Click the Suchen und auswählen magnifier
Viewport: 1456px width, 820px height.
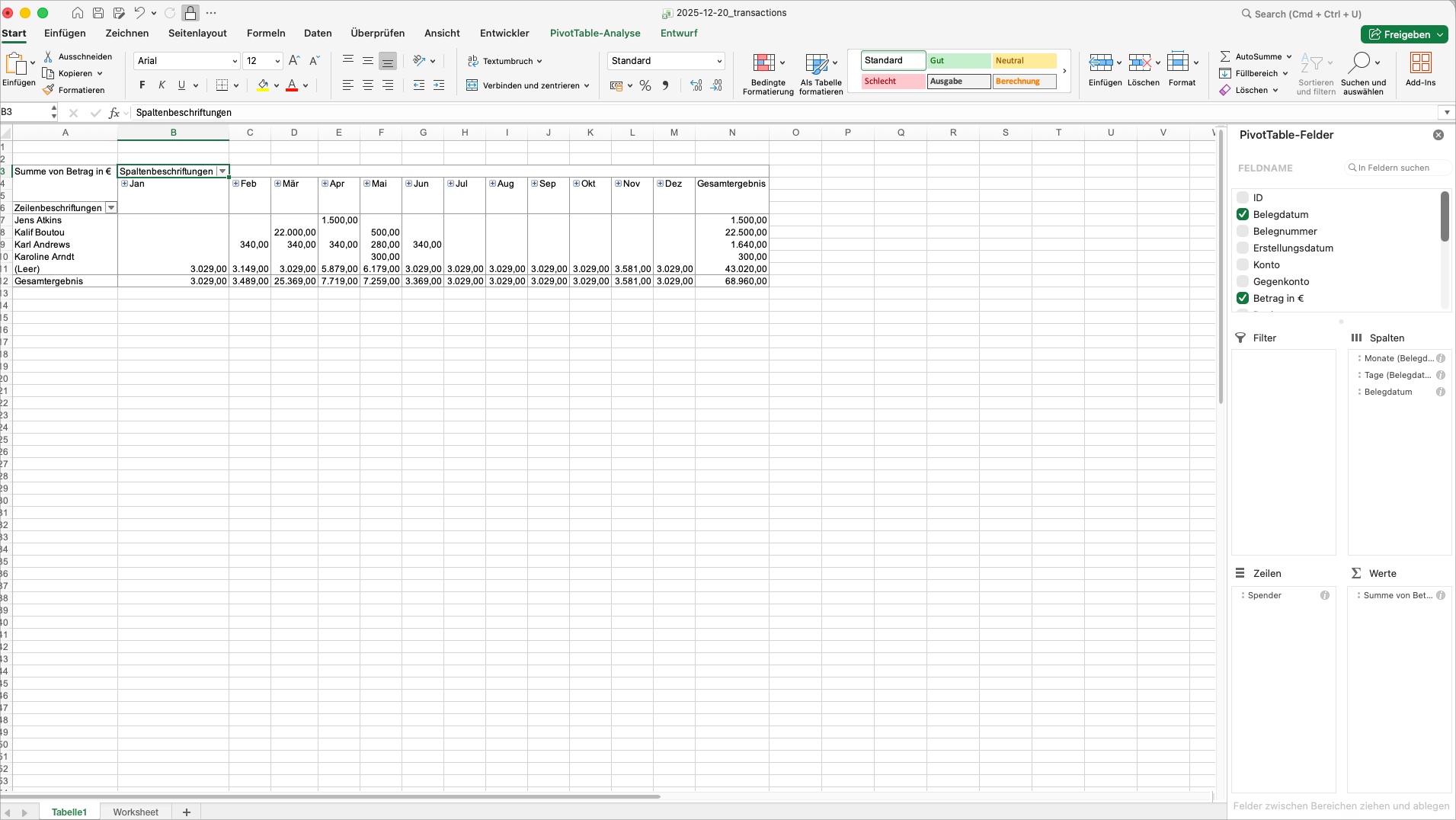point(1358,62)
